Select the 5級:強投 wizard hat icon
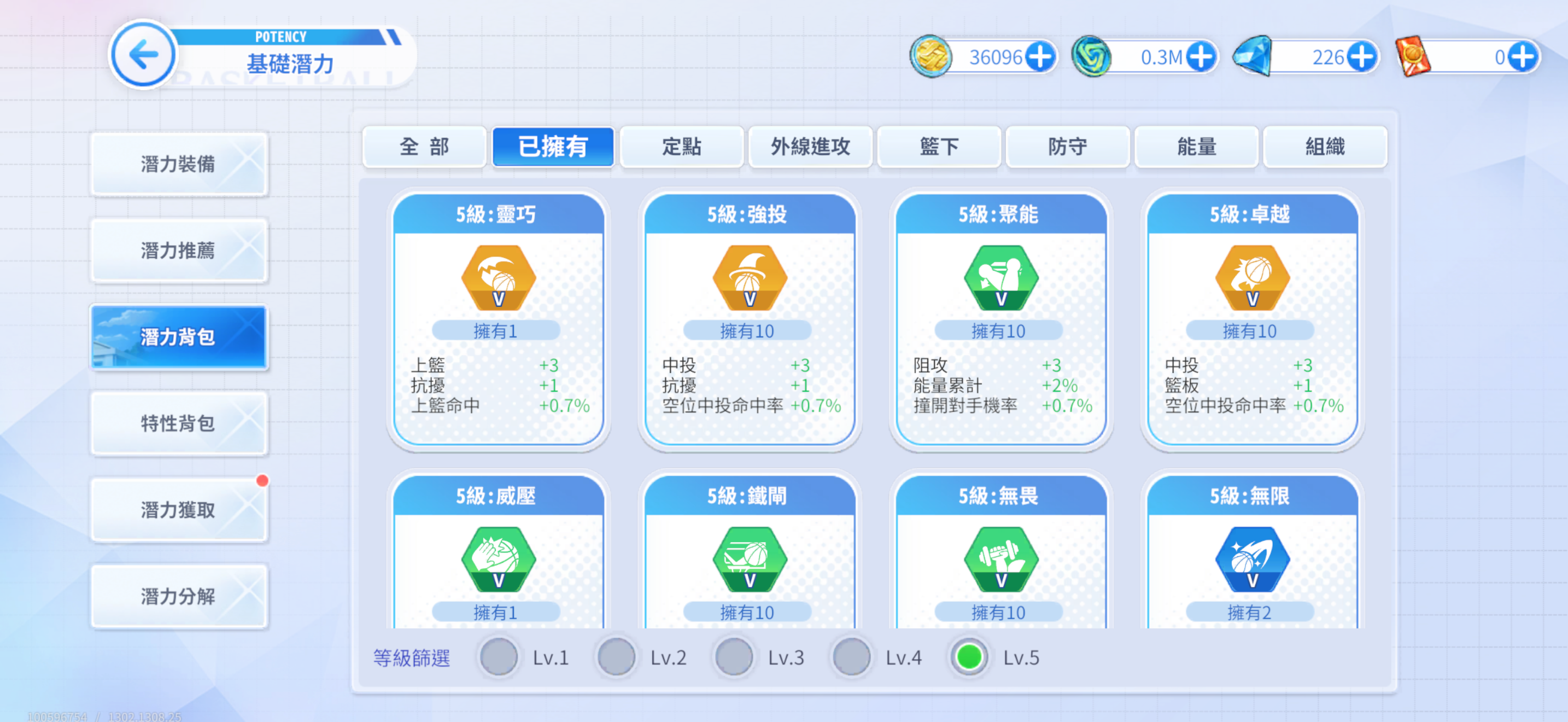The image size is (1568, 722). coord(750,279)
